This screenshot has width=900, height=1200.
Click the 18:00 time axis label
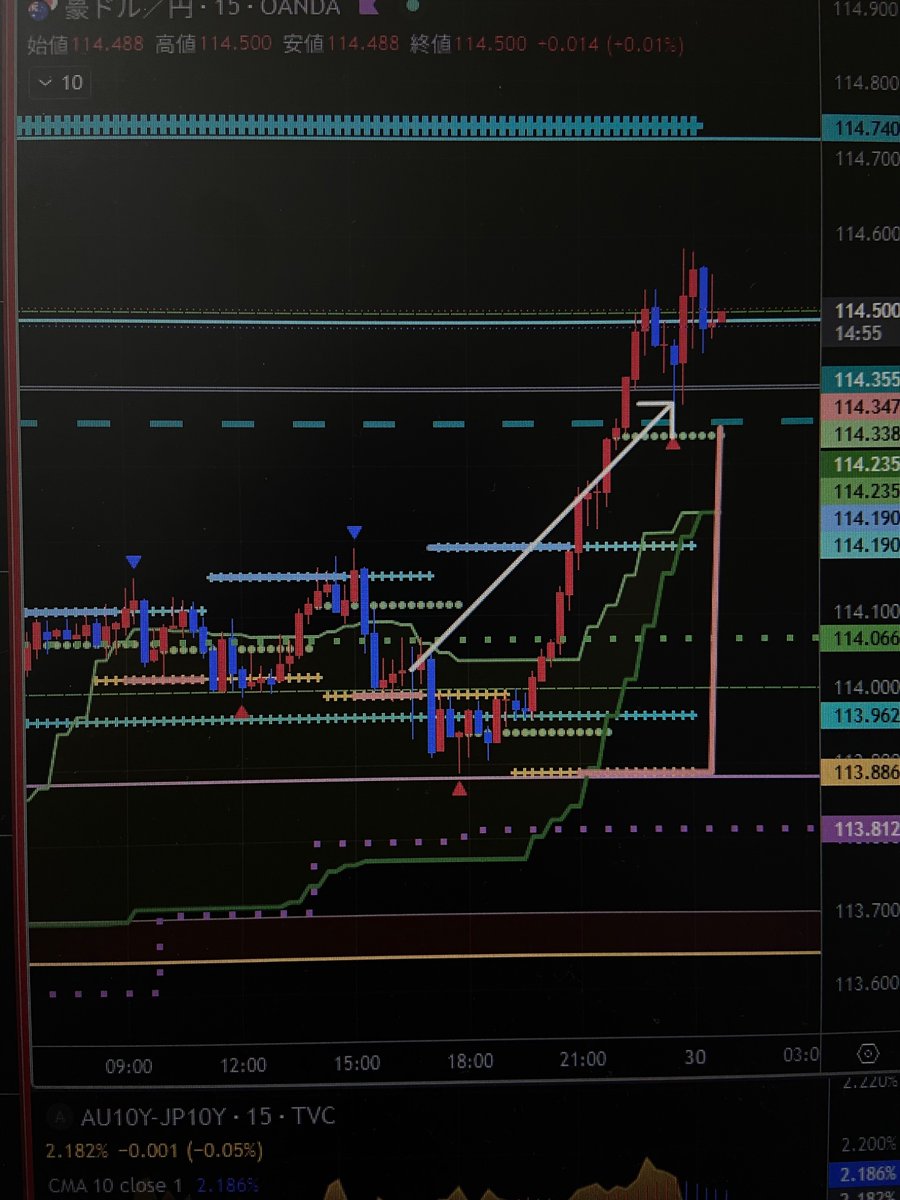click(x=470, y=1059)
